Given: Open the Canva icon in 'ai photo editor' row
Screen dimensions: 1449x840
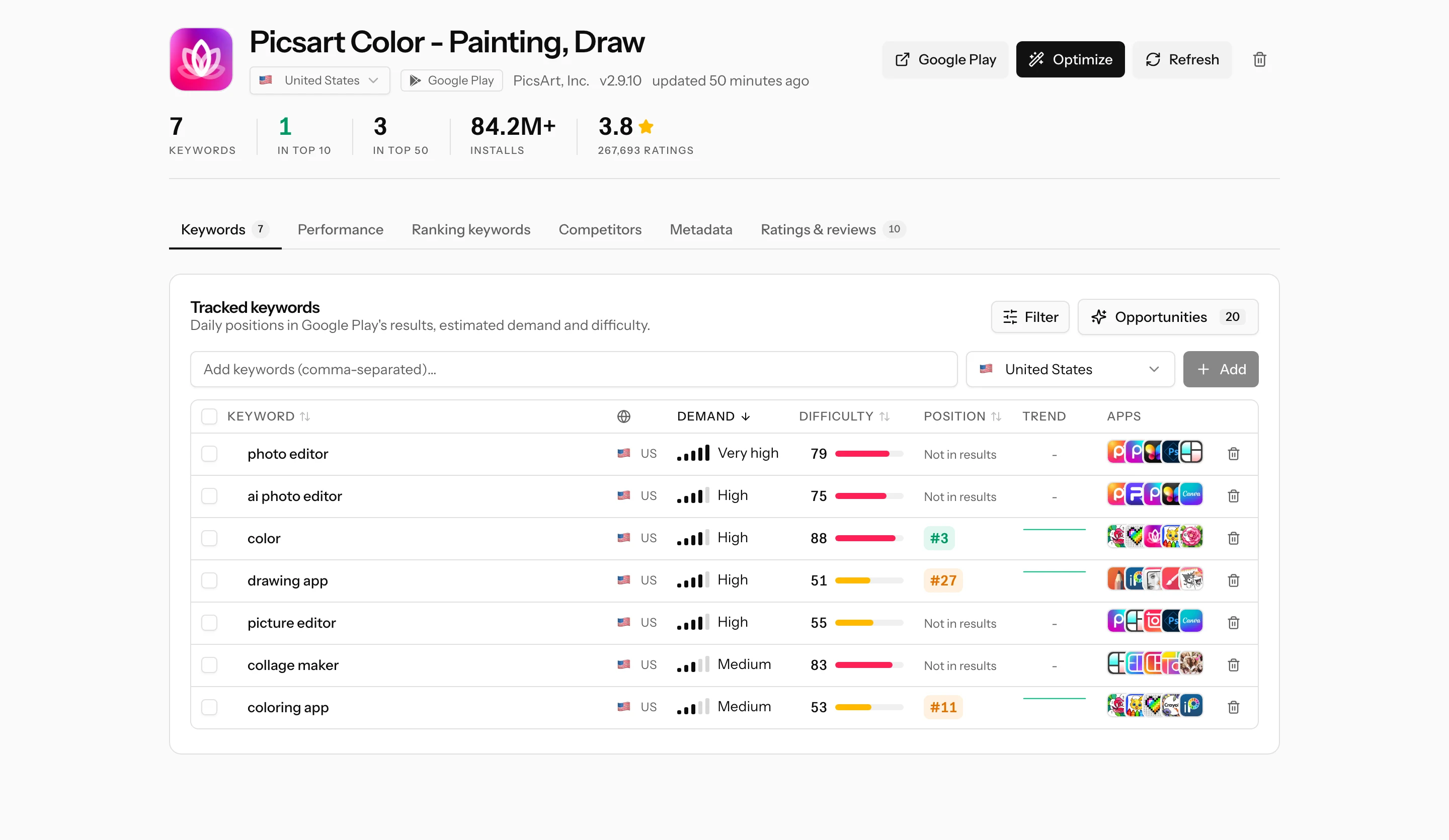Looking at the screenshot, I should [1191, 494].
